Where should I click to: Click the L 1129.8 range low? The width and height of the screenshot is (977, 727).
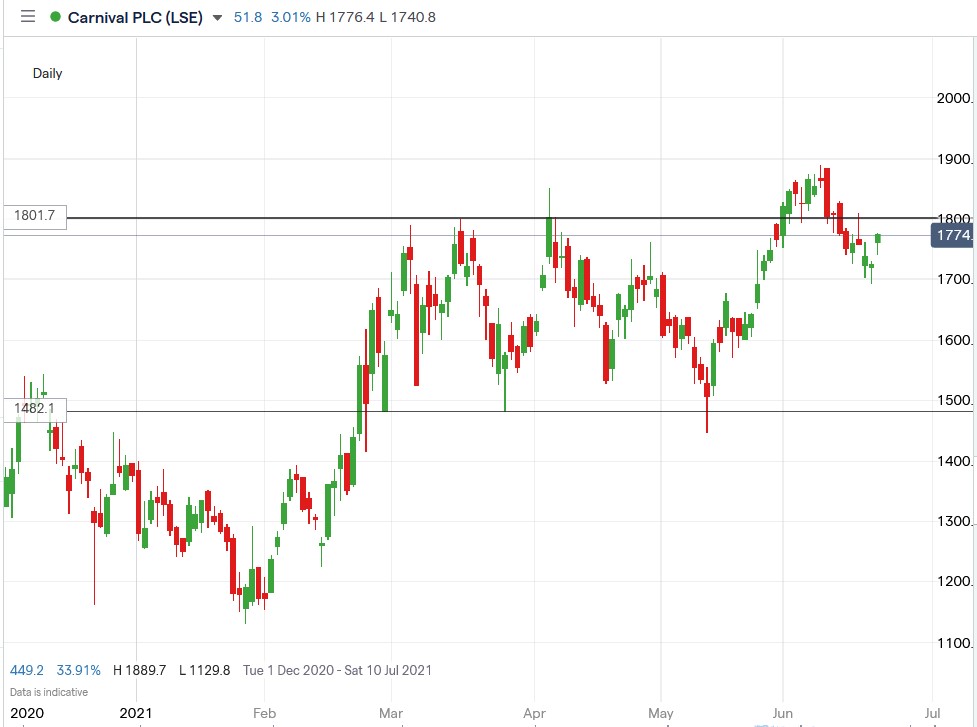point(204,670)
